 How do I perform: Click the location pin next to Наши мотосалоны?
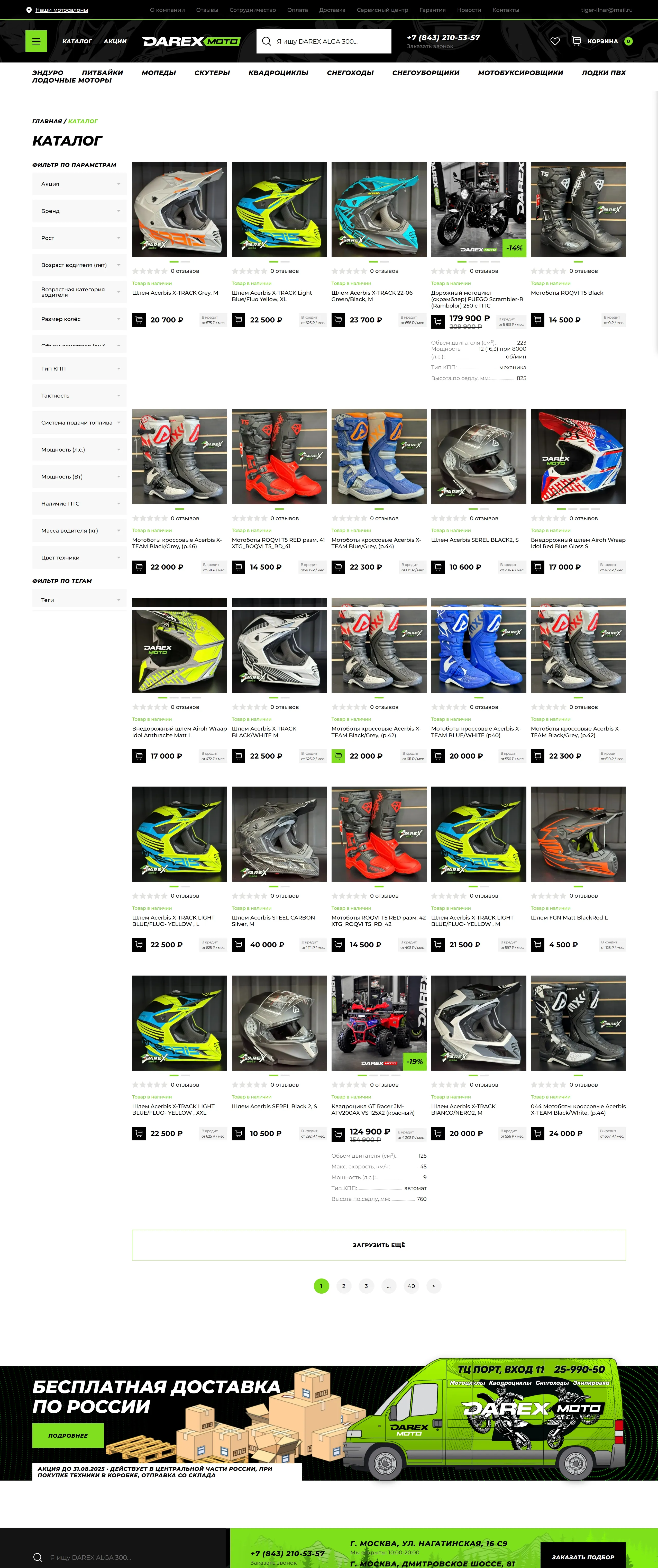29,10
